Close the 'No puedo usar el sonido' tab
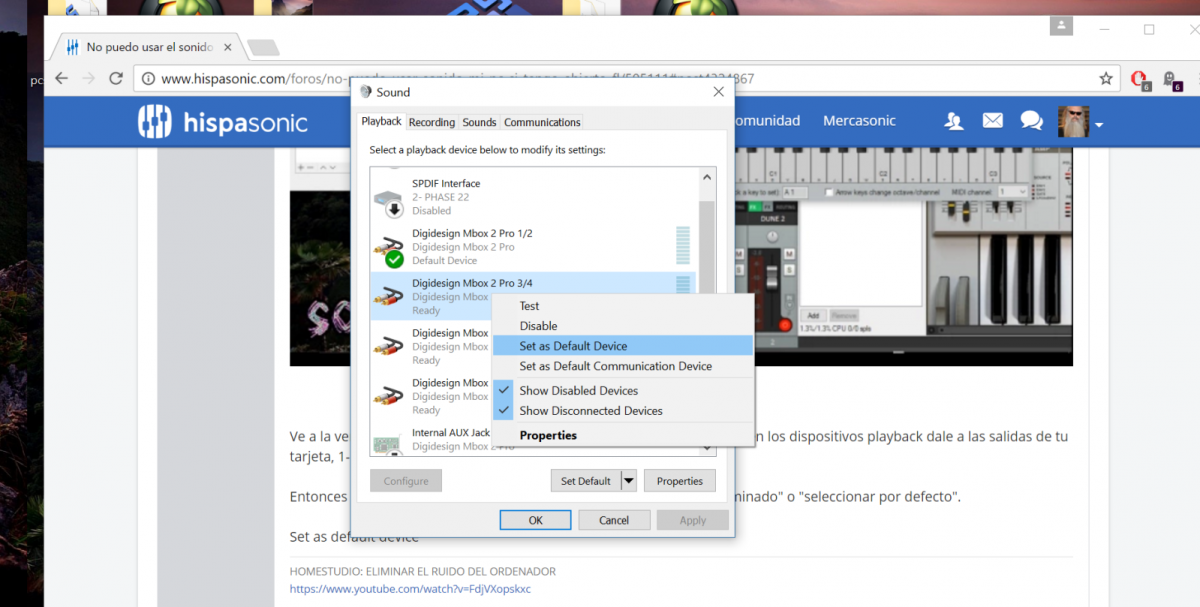Screen dimensions: 1200x607 228,47
